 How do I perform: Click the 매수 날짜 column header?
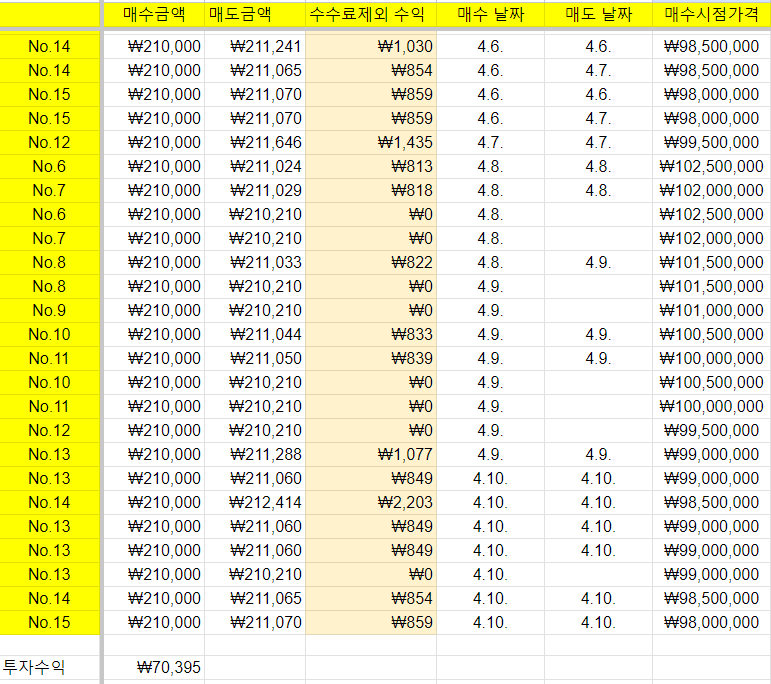pos(490,15)
